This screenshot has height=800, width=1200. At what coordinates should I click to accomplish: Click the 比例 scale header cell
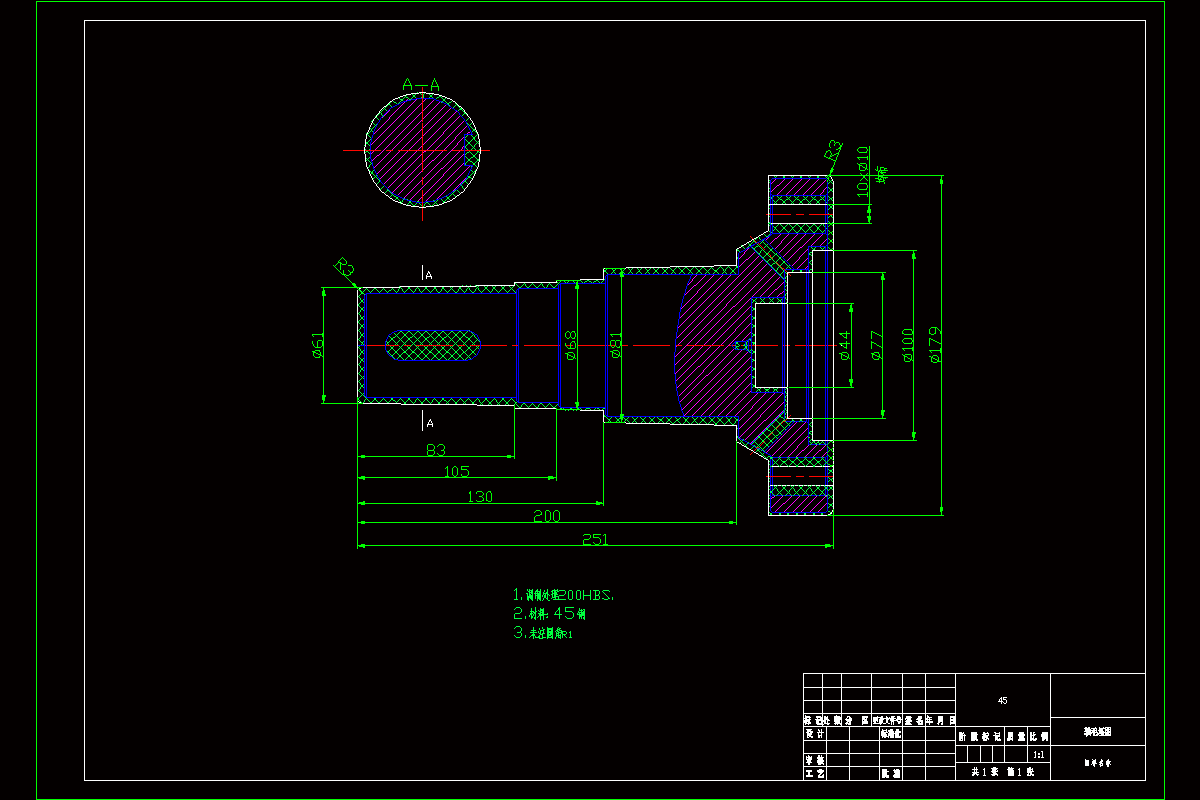point(1039,736)
